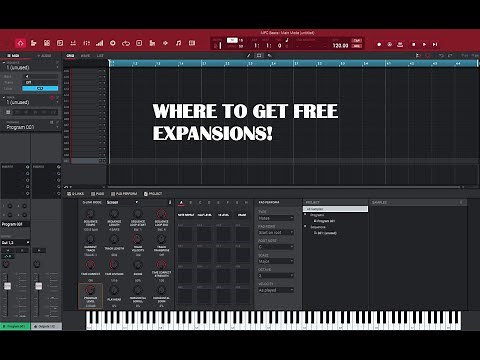The height and width of the screenshot is (360, 480).
Task: Click the horizontal scrollbar under the grid editor
Action: (285, 187)
